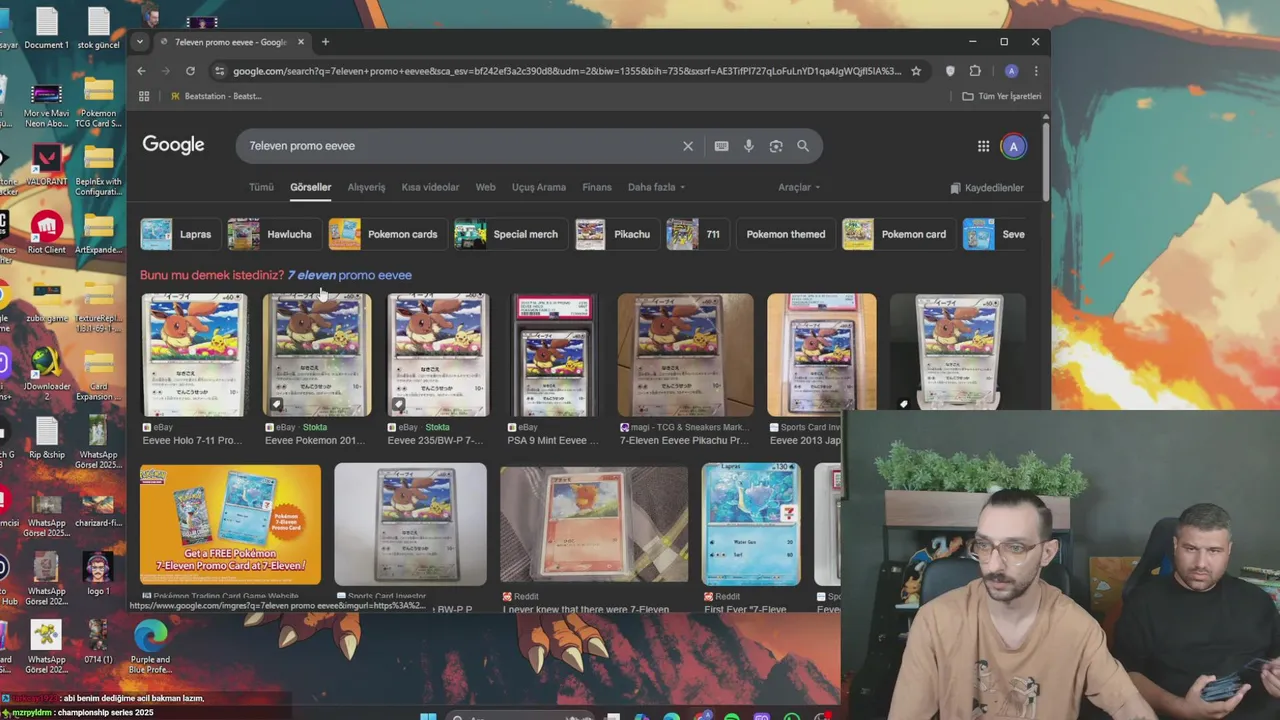1280x720 pixels.
Task: Reload the Google results page
Action: point(190,71)
